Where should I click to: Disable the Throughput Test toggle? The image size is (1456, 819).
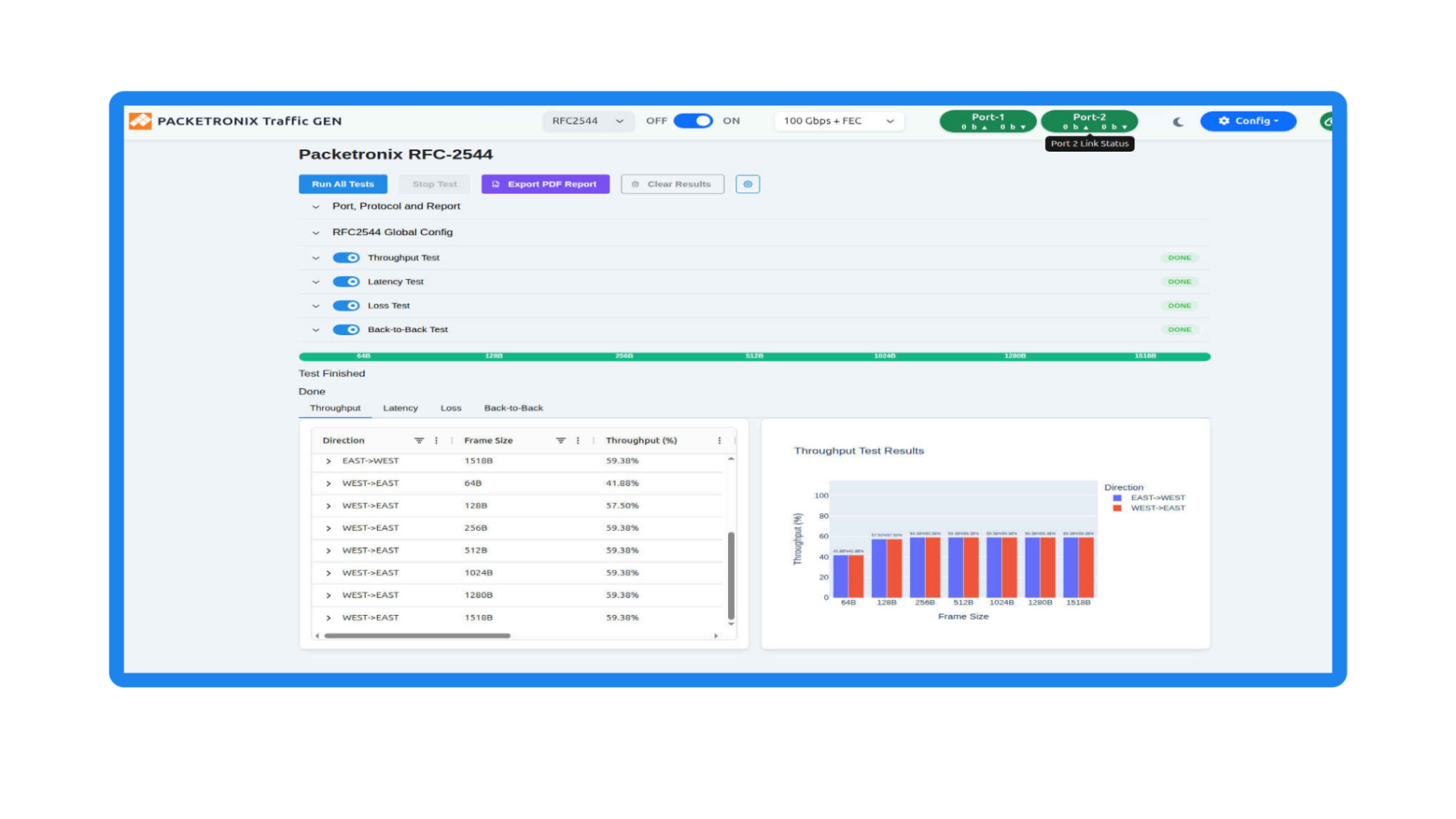point(347,258)
